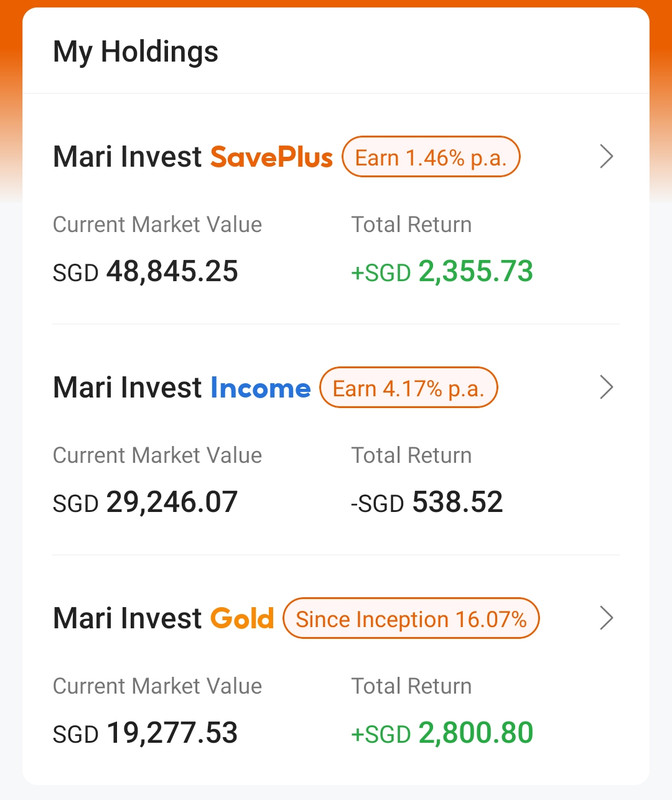Click Current Market Value label under Gold
672x800 pixels.
(x=157, y=686)
